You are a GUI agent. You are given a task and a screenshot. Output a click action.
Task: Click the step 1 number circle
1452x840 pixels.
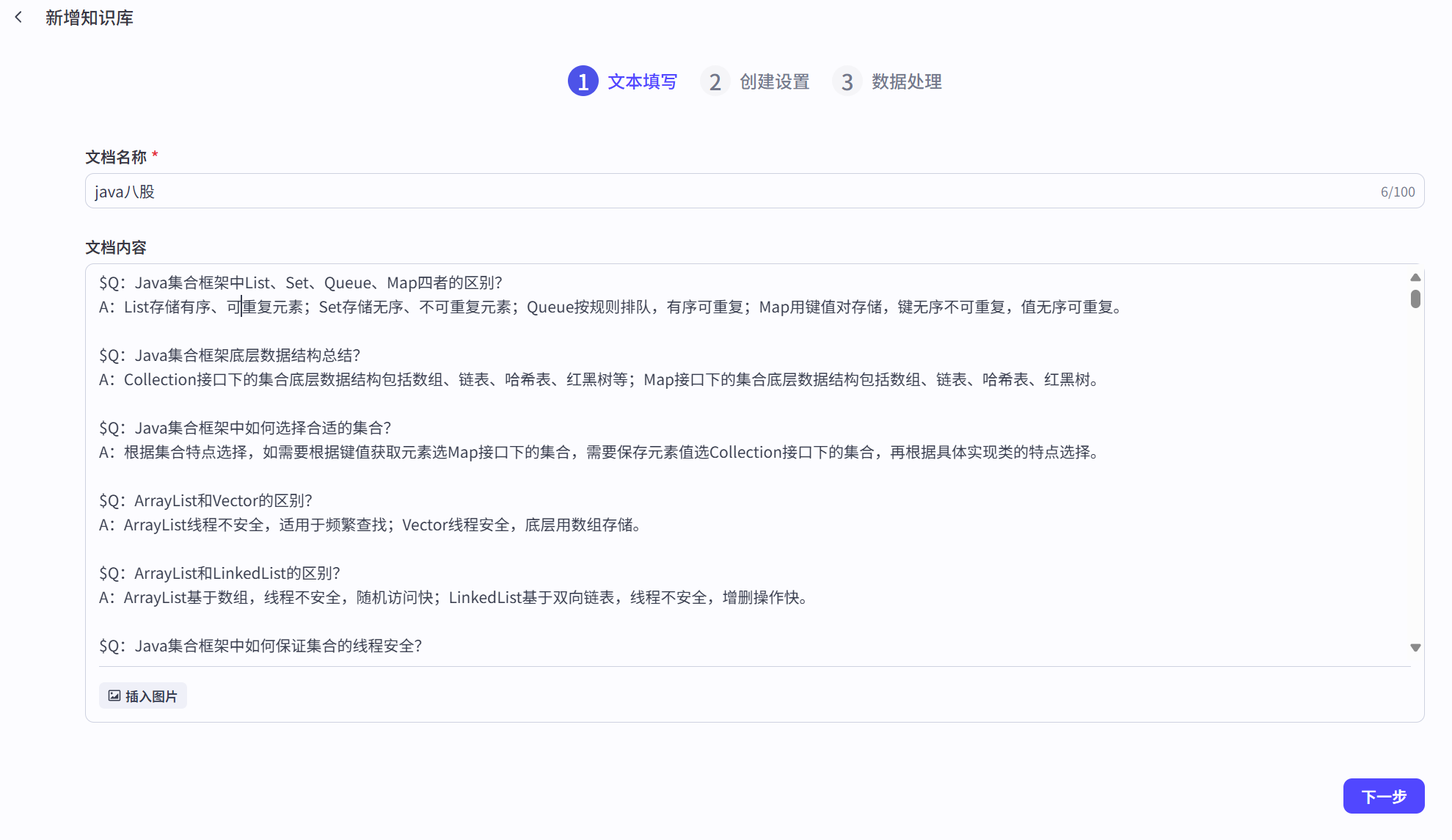pyautogui.click(x=583, y=81)
